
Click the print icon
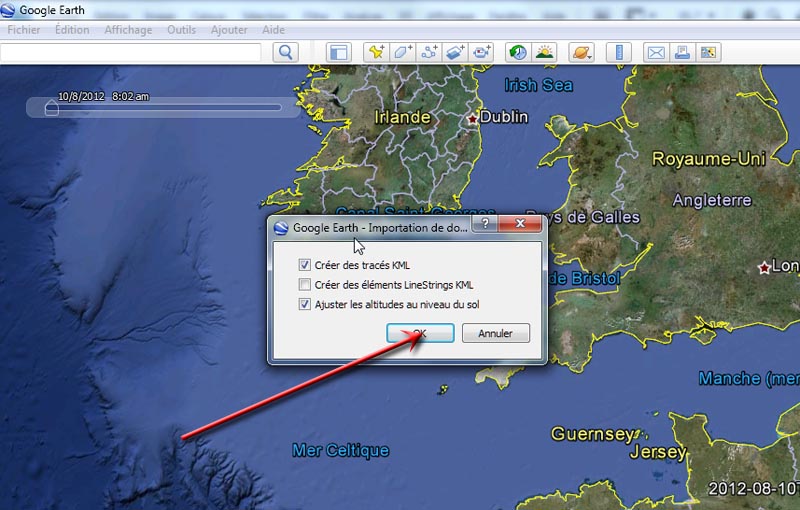pyautogui.click(x=682, y=53)
